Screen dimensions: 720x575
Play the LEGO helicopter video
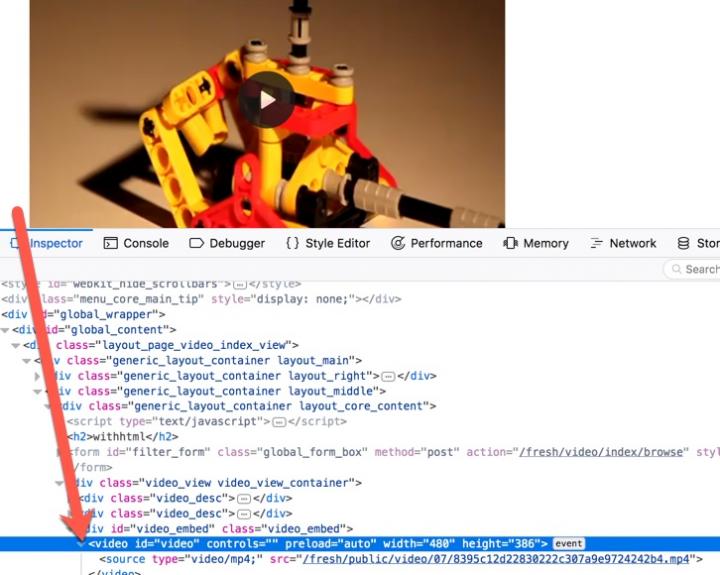pos(266,99)
